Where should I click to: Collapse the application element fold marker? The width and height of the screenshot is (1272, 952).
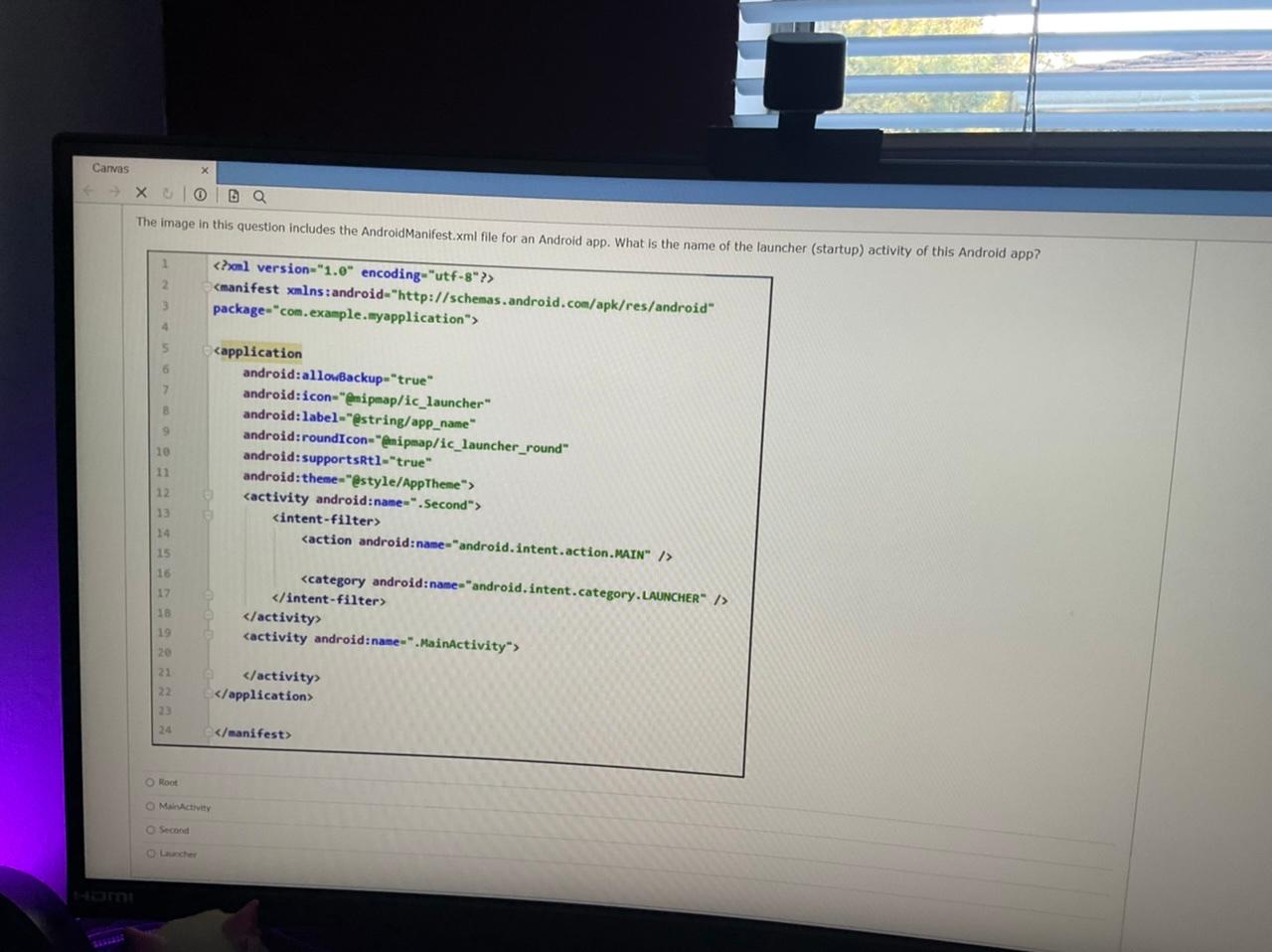click(208, 349)
